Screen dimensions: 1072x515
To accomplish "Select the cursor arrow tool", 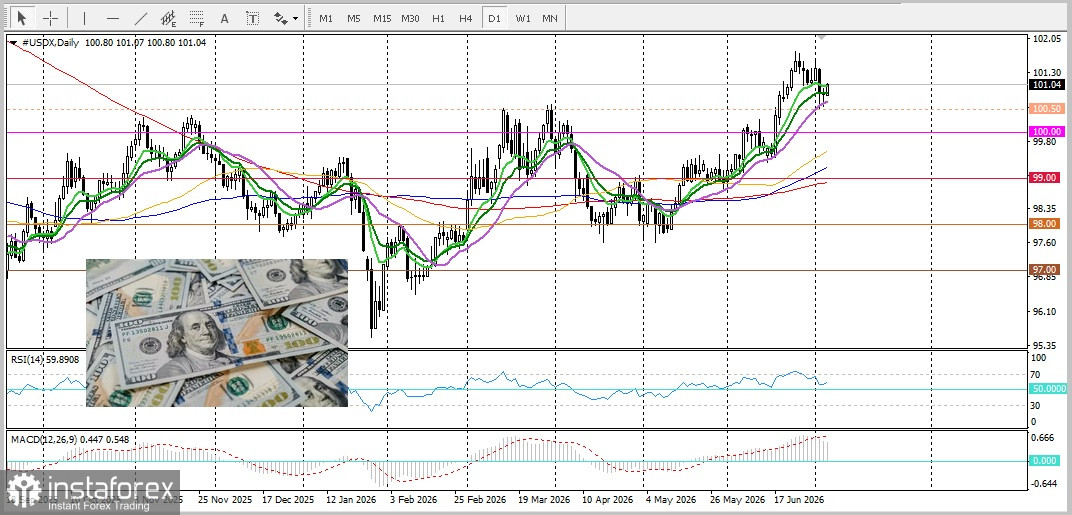I will (x=23, y=18).
